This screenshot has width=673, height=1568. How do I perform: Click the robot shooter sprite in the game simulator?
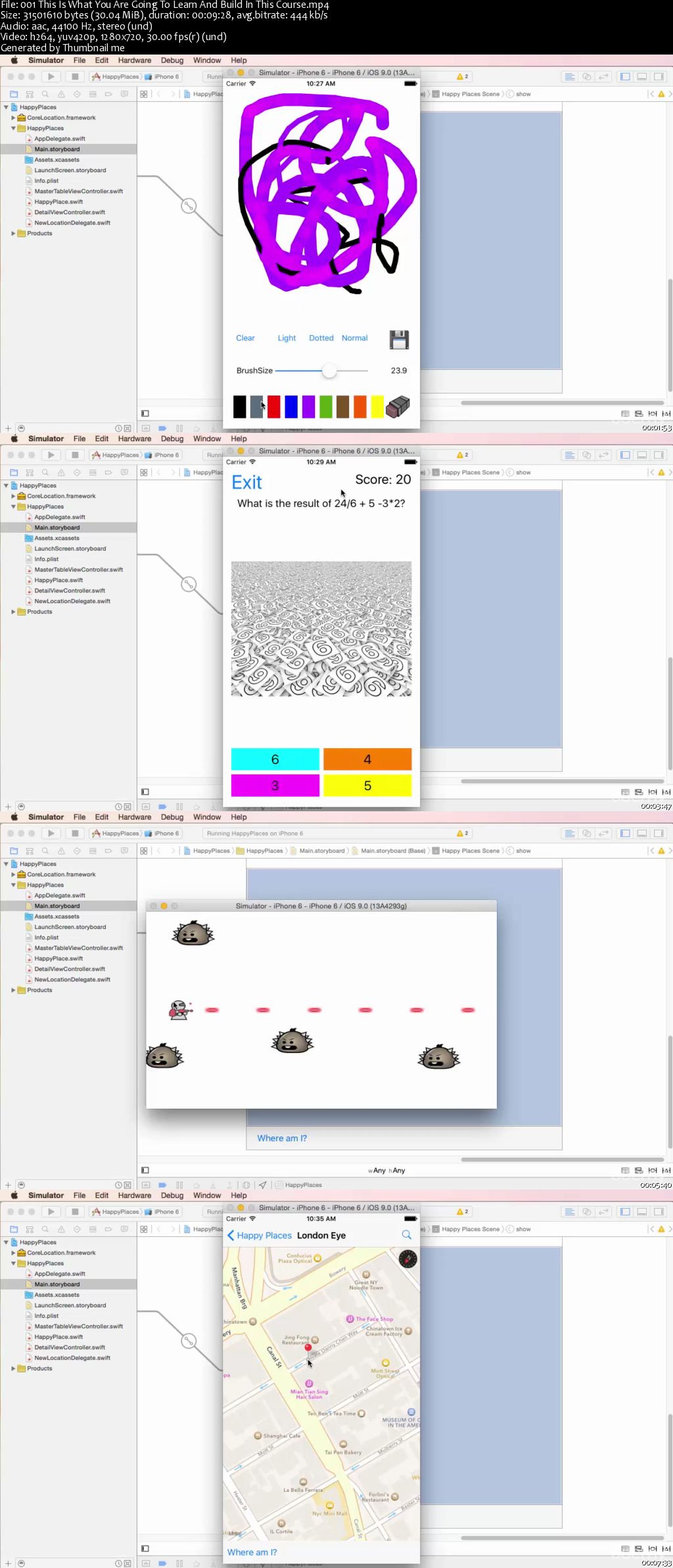180,1010
